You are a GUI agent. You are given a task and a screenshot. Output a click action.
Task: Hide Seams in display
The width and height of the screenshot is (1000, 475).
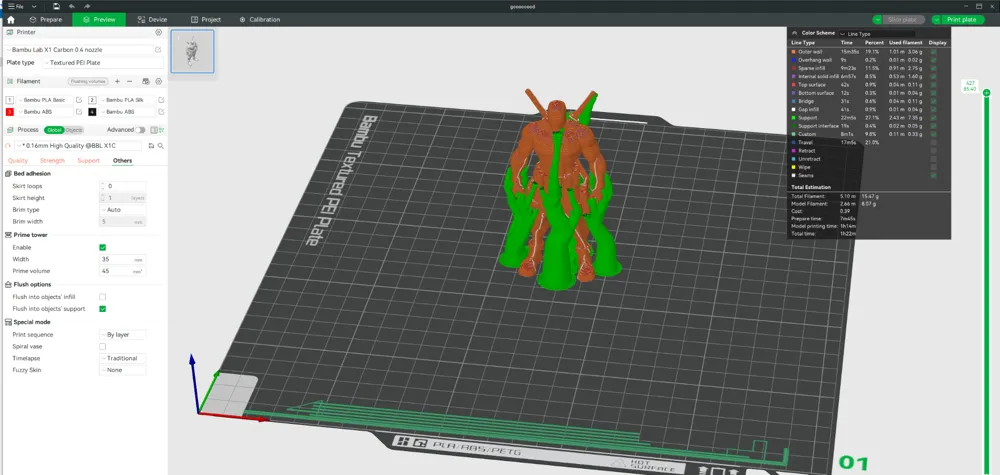tap(934, 175)
